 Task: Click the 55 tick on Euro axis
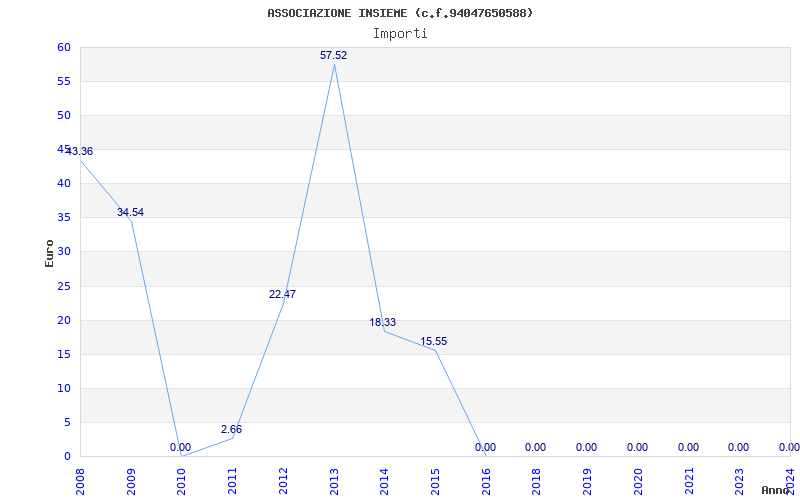point(64,81)
